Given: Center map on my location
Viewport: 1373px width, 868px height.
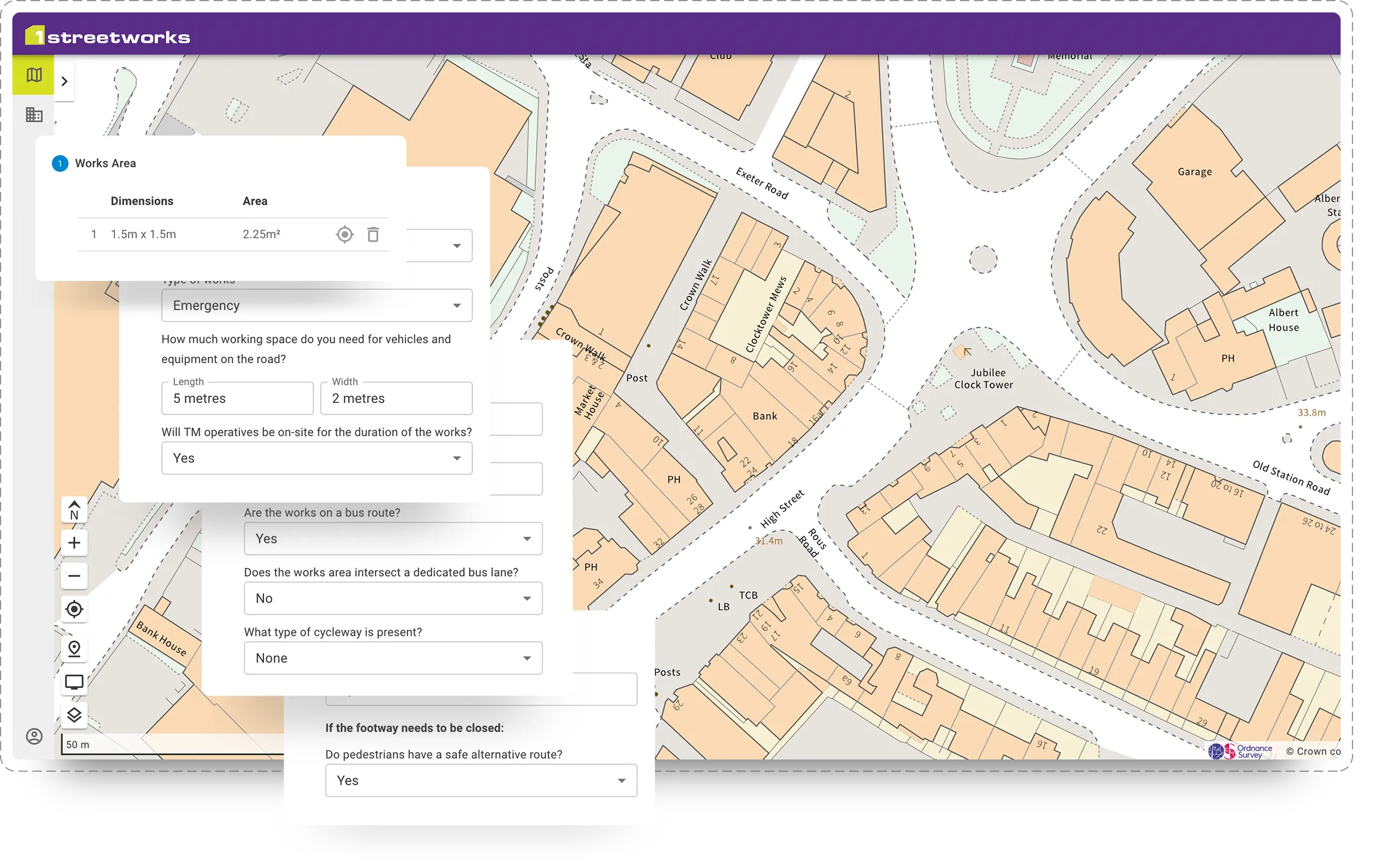Looking at the screenshot, I should click(74, 609).
